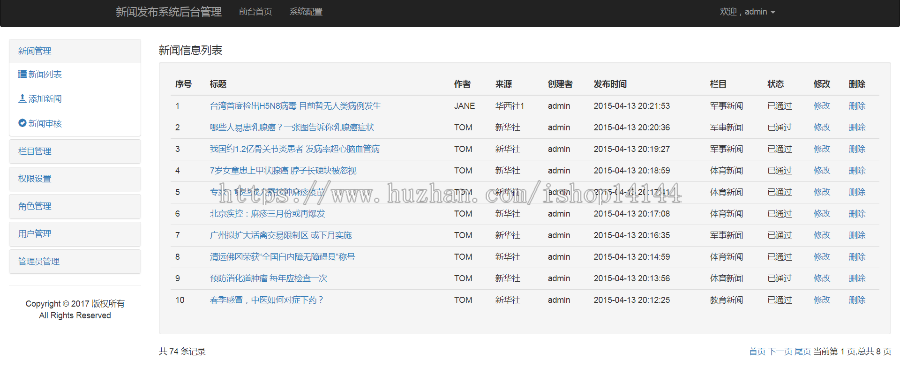The width and height of the screenshot is (900, 383).
Task: Click 修改 for news row 4
Action: click(x=822, y=171)
